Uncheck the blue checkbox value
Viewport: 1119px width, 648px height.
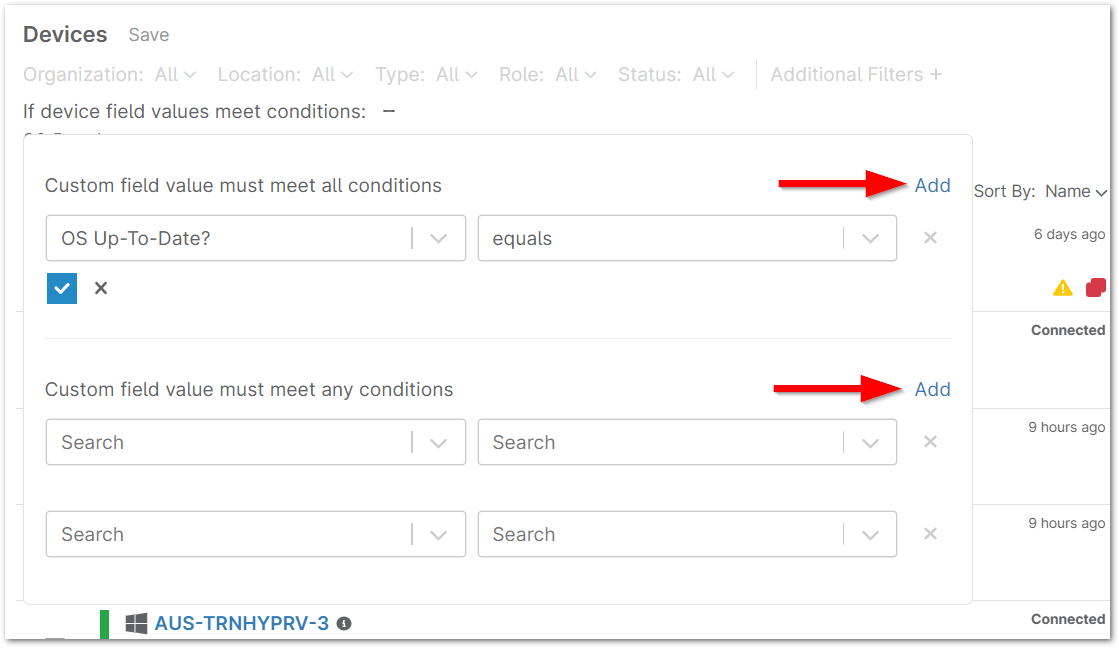tap(61, 287)
